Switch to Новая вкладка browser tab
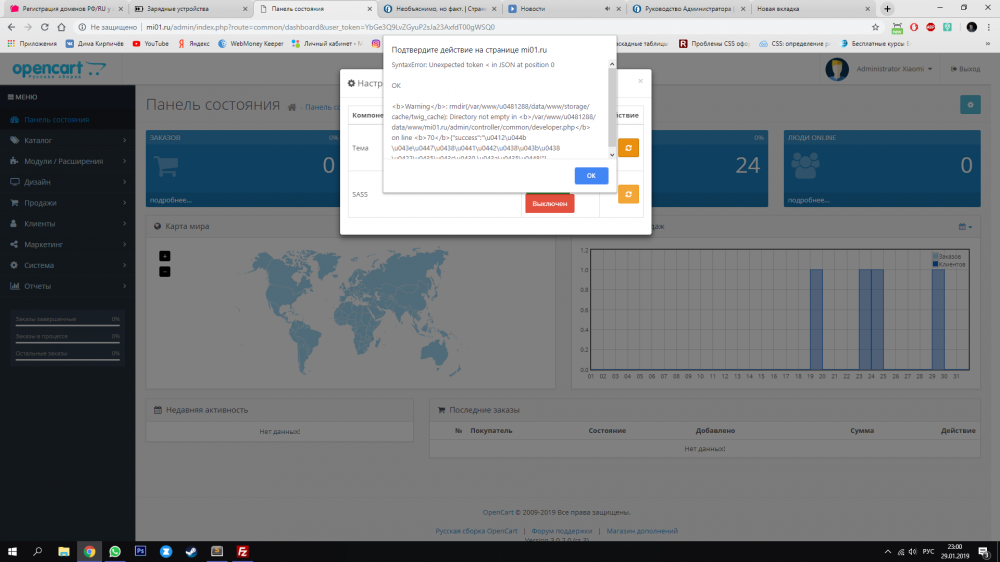The image size is (1000, 562). [x=812, y=9]
